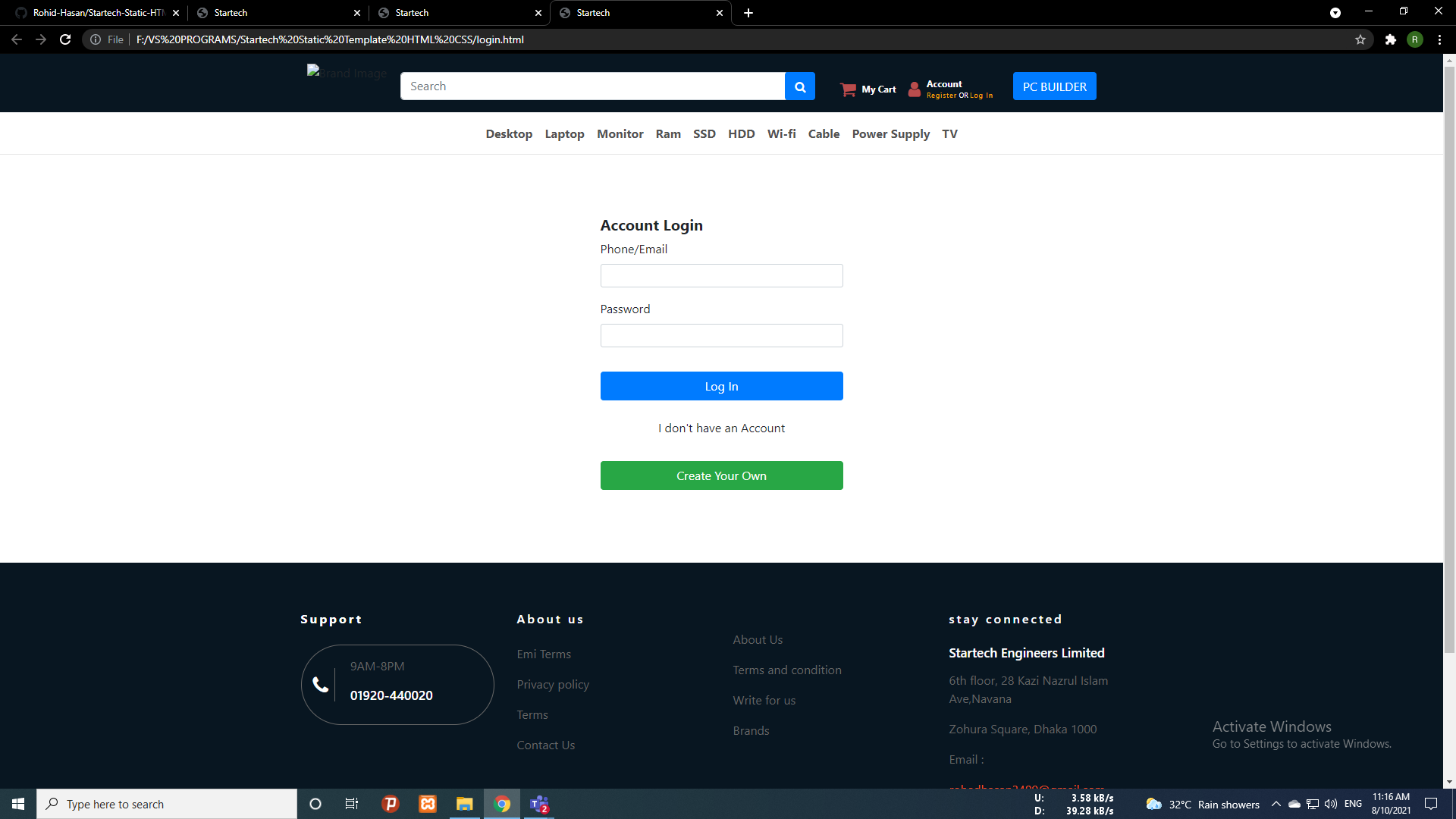Open Microsoft Teams from the taskbar
The width and height of the screenshot is (1456, 819).
[539, 804]
